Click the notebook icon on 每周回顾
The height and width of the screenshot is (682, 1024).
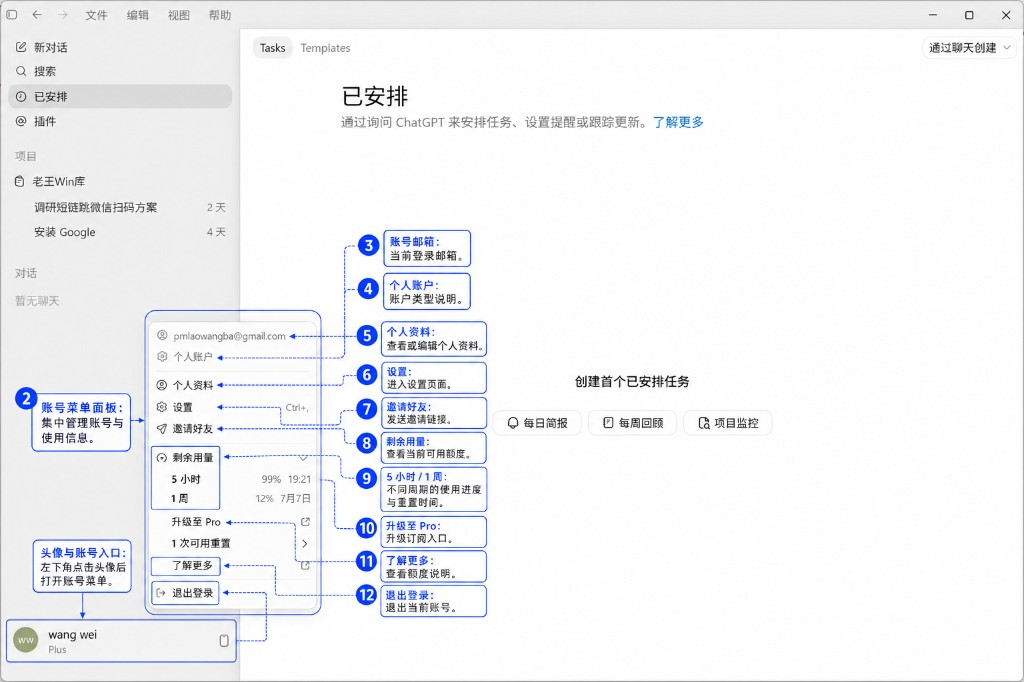(x=608, y=423)
